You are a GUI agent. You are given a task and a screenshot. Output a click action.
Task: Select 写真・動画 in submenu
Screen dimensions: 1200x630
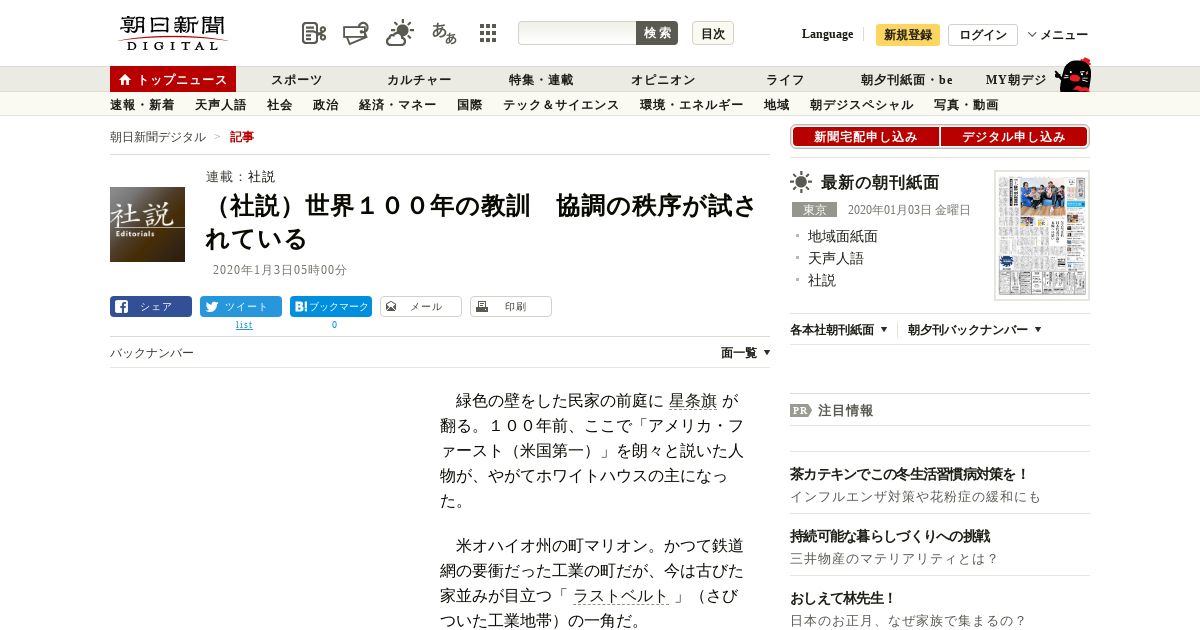(x=965, y=105)
